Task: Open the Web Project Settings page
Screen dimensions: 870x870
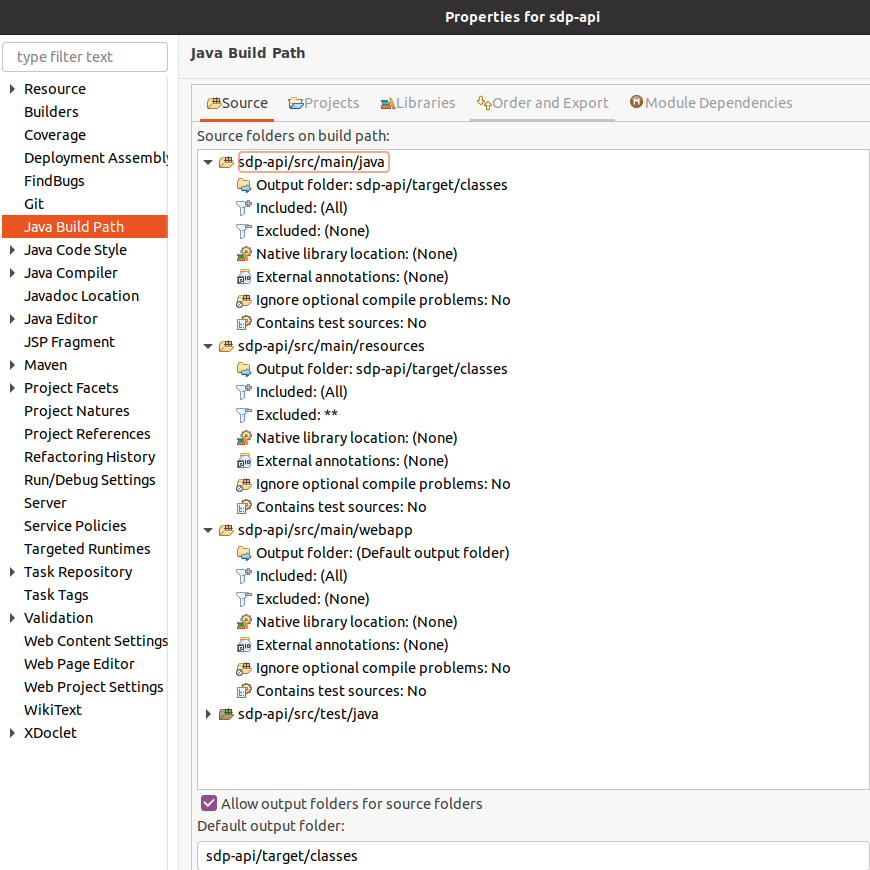Action: click(94, 687)
